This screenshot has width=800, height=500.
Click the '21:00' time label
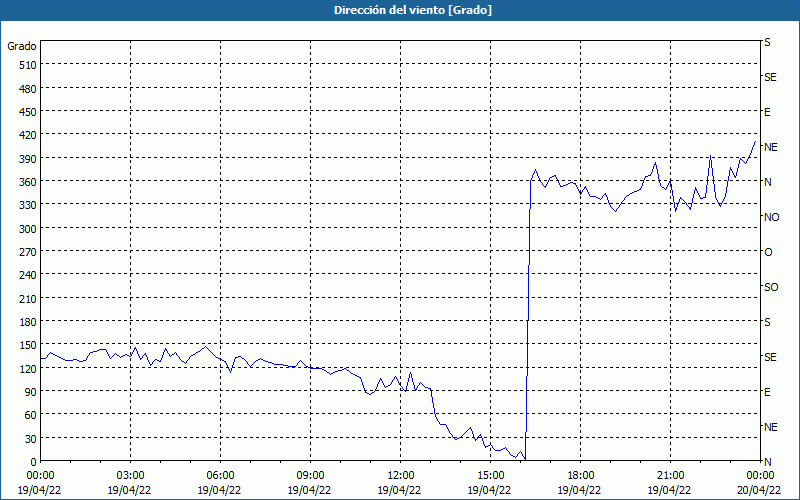pyautogui.click(x=670, y=476)
